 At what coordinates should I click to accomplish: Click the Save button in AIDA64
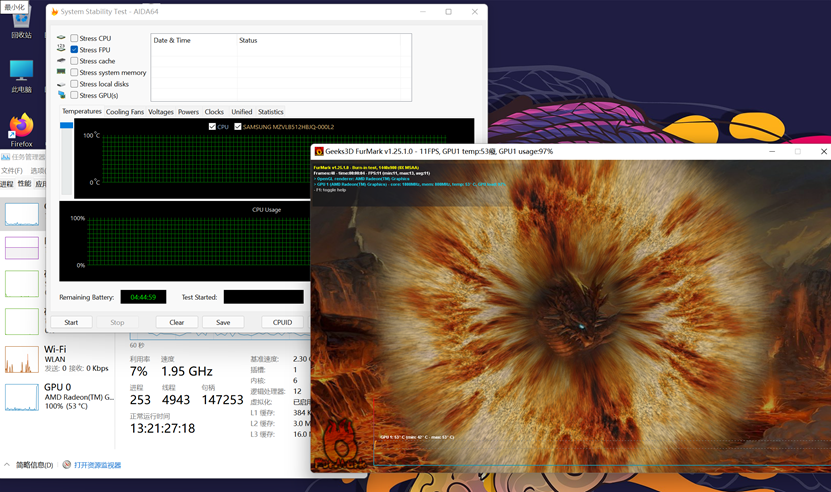pos(223,322)
